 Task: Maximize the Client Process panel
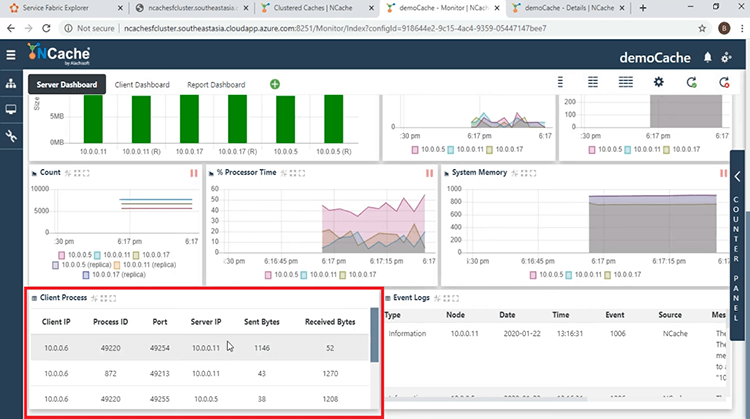[x=113, y=298]
